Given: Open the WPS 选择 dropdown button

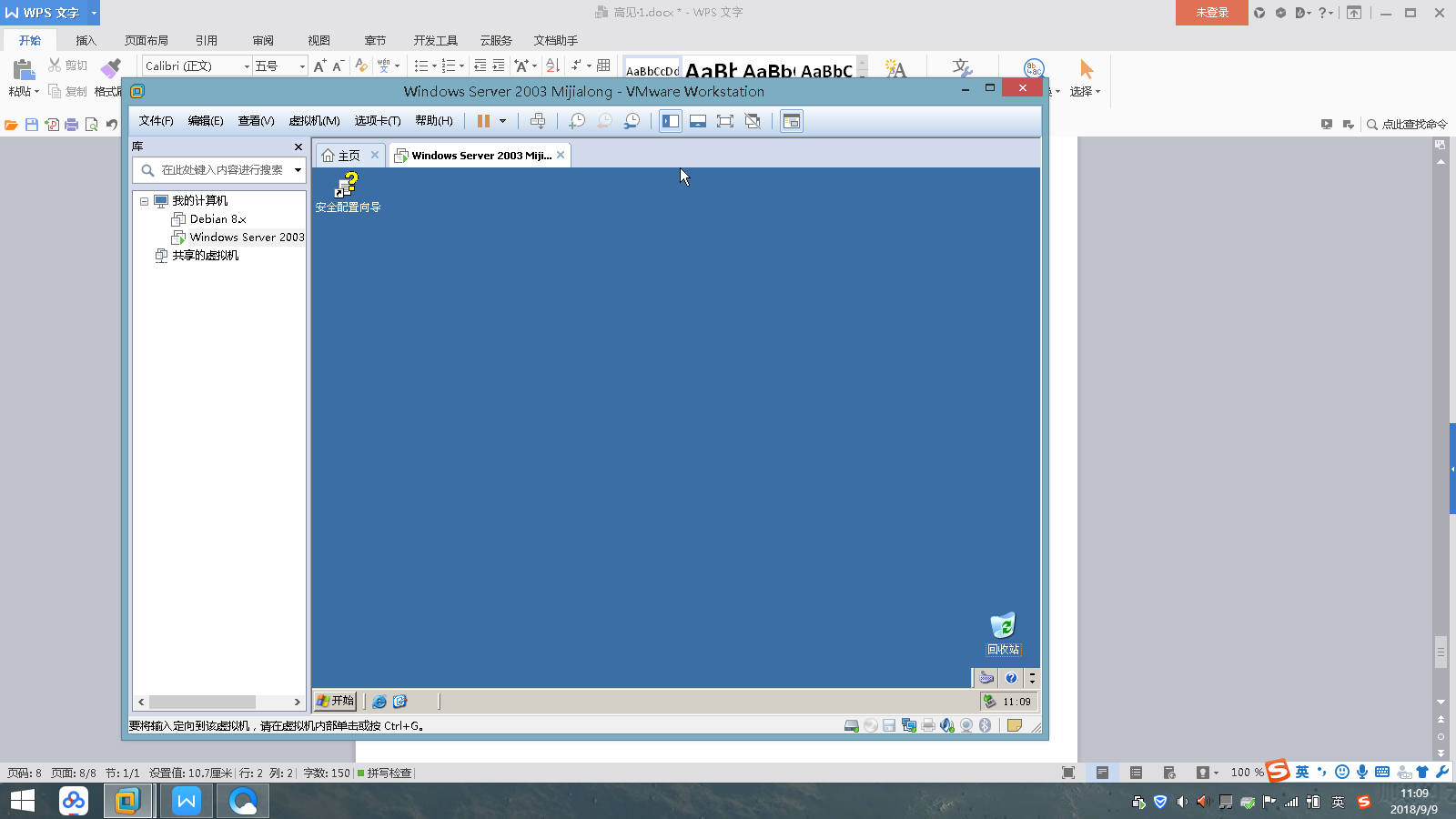Looking at the screenshot, I should (1086, 78).
